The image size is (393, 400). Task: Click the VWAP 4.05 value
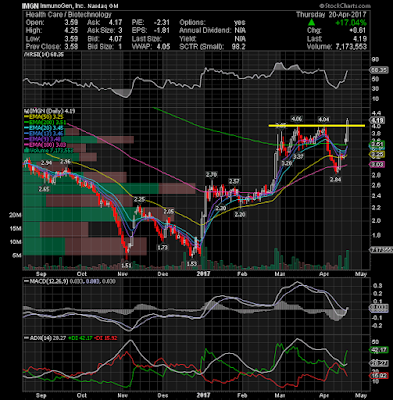pyautogui.click(x=163, y=46)
